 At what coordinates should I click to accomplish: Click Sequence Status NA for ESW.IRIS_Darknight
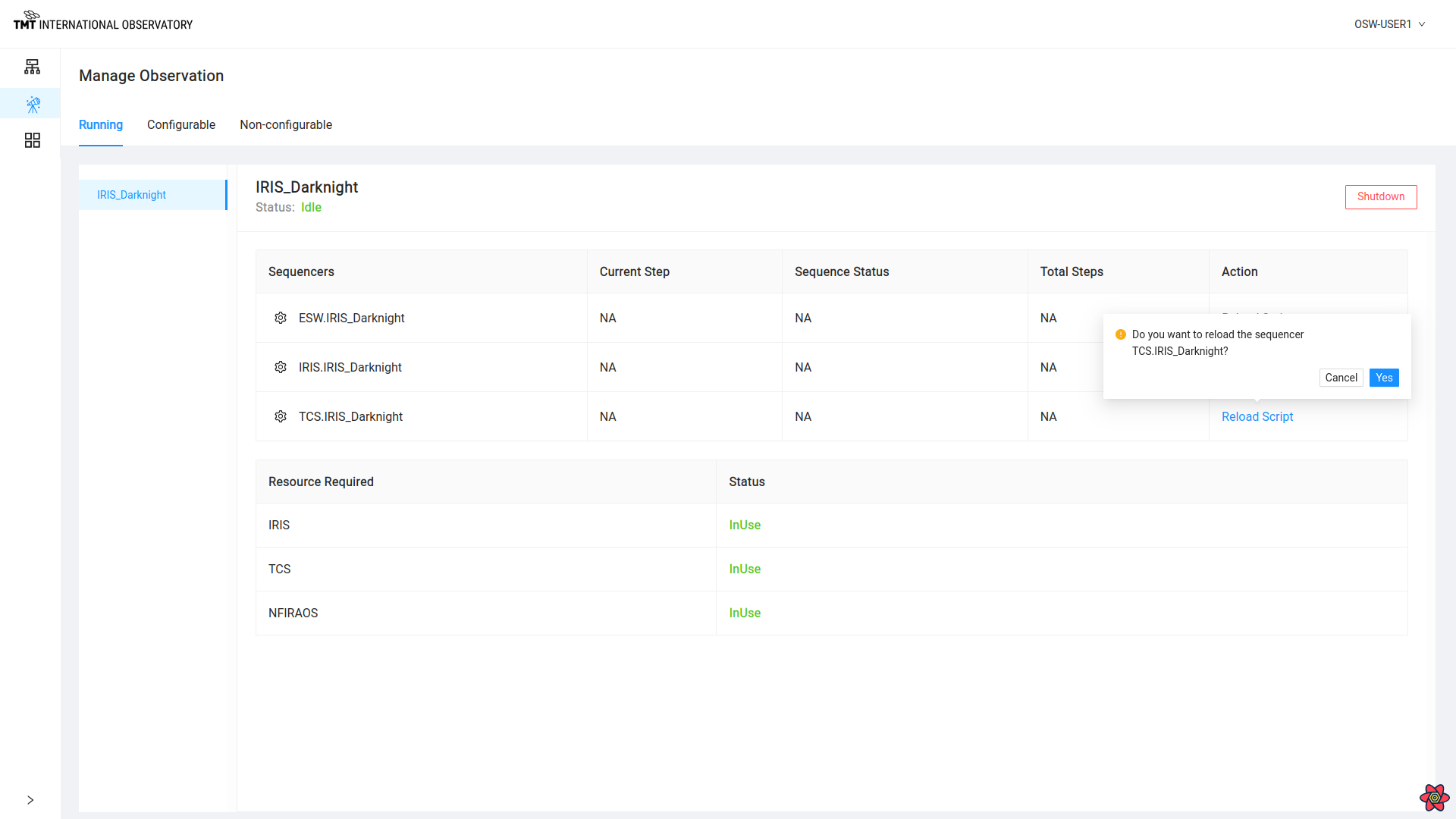[803, 318]
